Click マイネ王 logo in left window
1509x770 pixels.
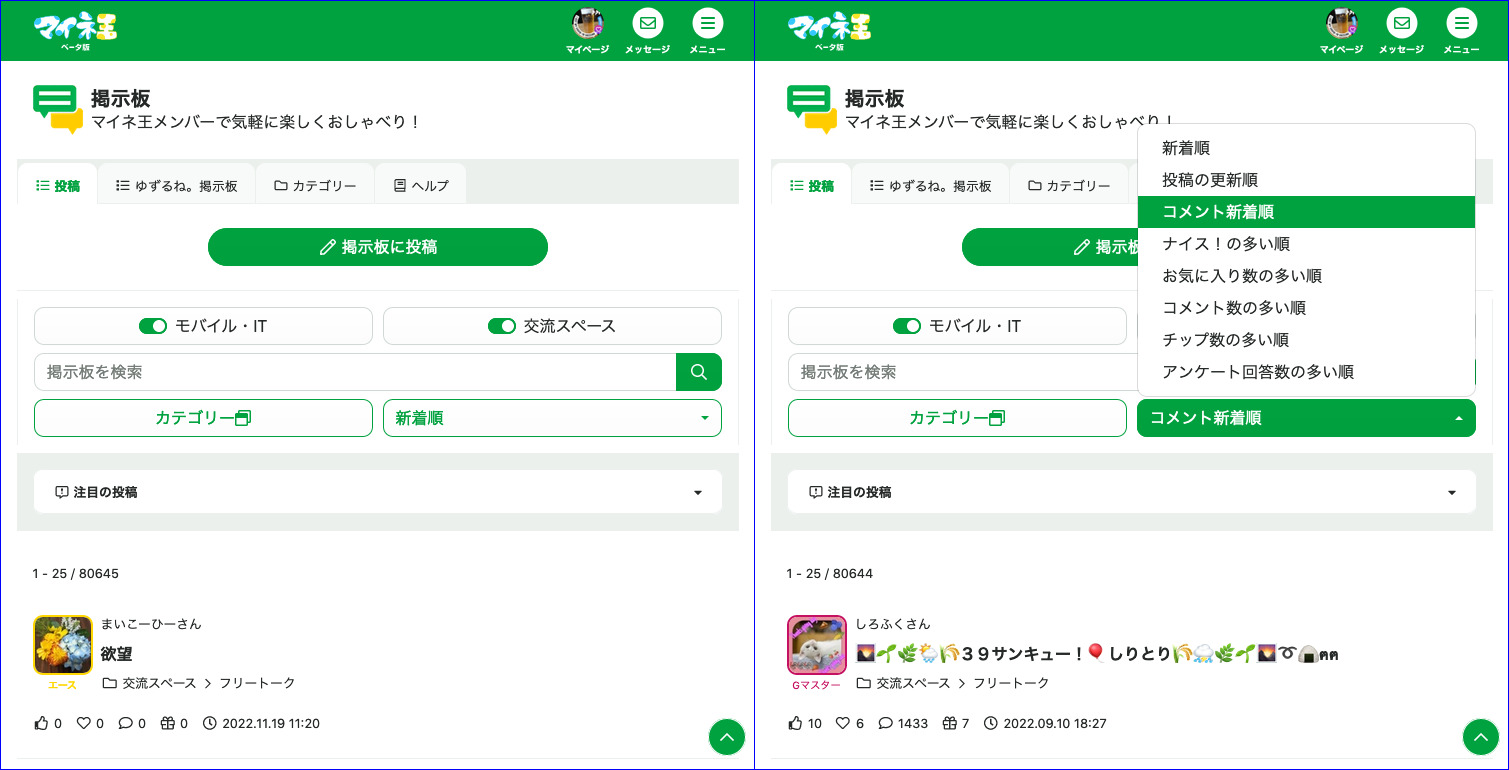(75, 31)
